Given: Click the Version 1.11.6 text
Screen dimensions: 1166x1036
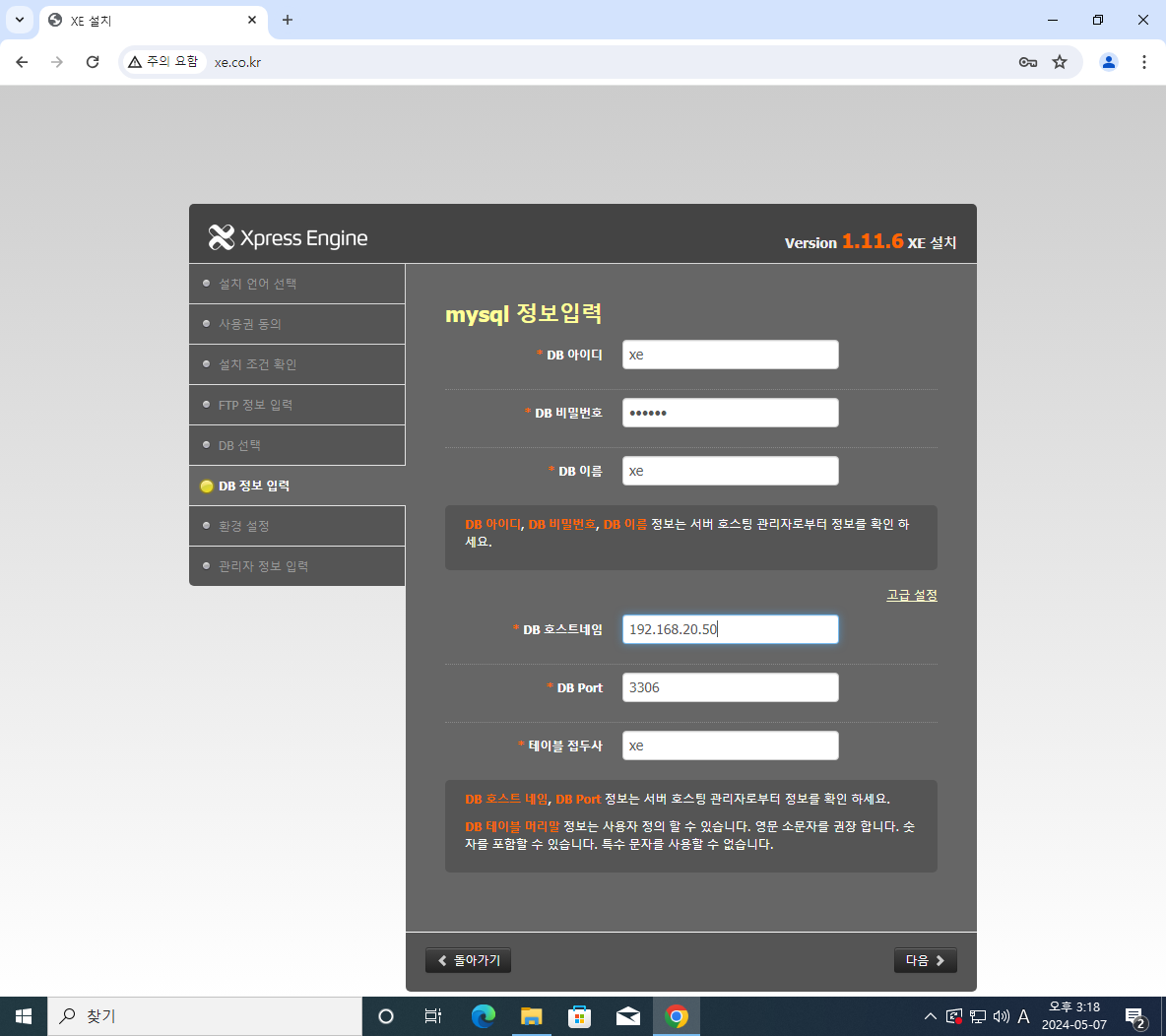Looking at the screenshot, I should pyautogui.click(x=843, y=241).
